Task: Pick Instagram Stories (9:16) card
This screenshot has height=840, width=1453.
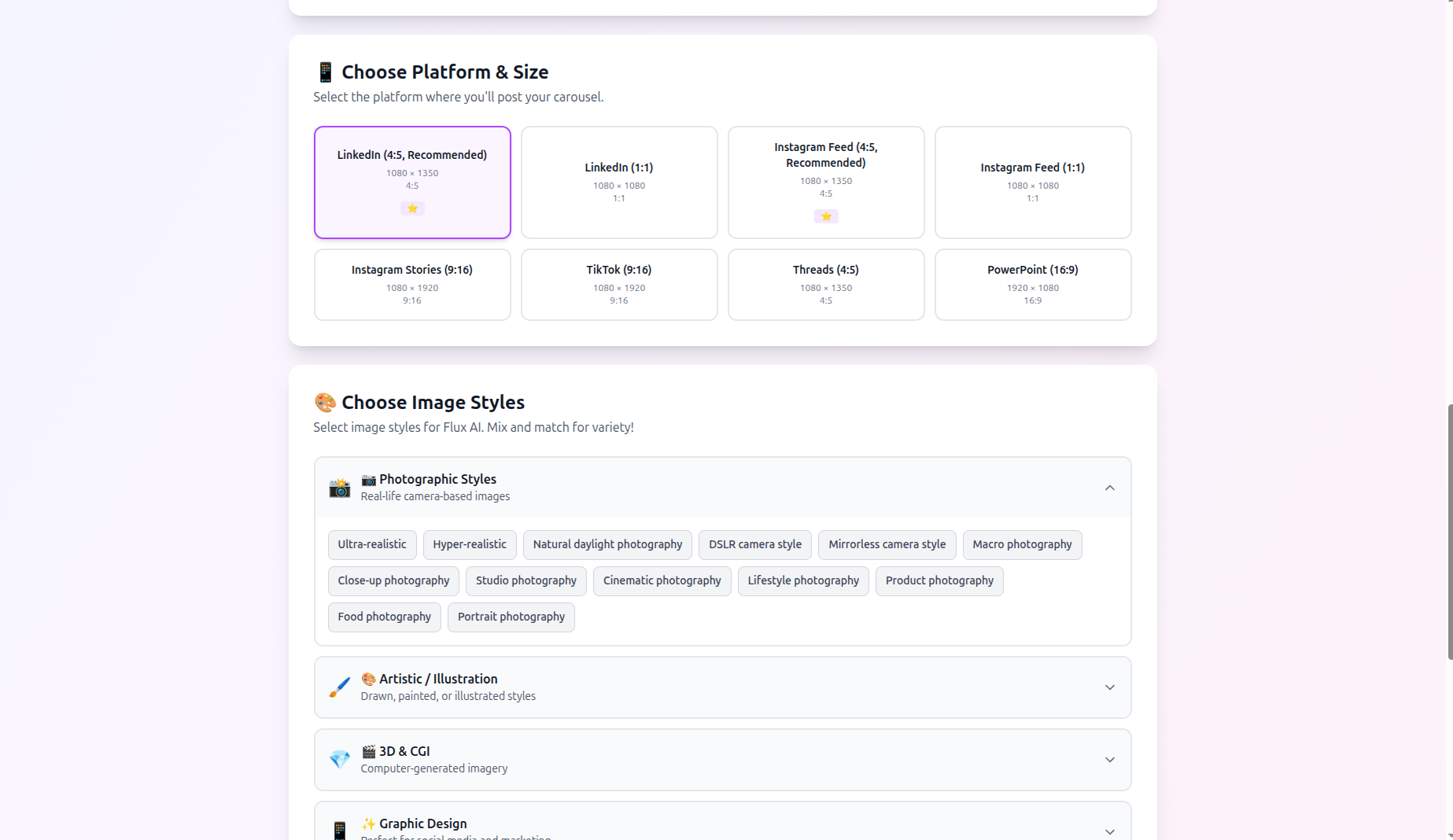Action: (412, 285)
